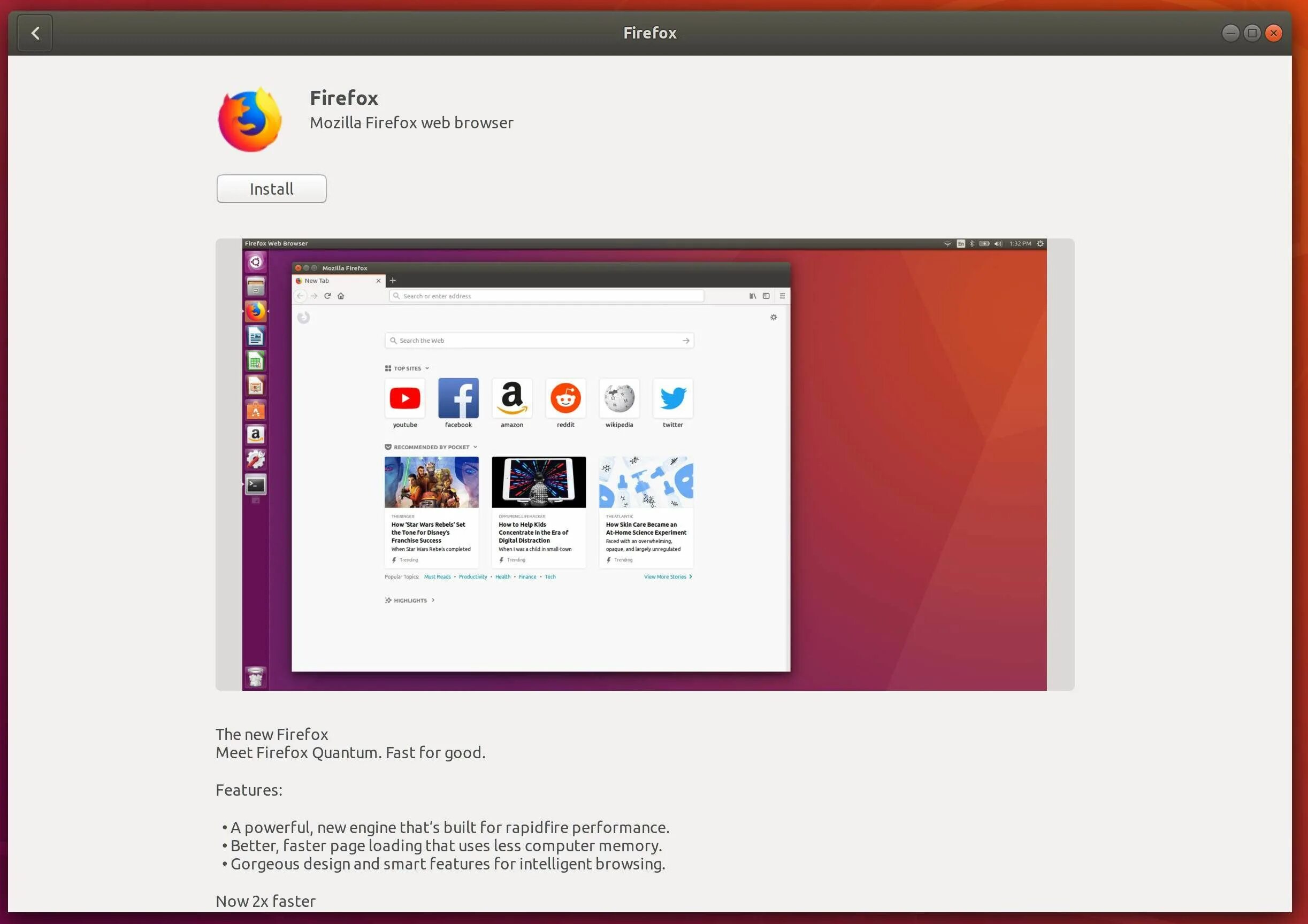Click the Firefox new tab search field
Image resolution: width=1308 pixels, height=924 pixels.
point(539,340)
